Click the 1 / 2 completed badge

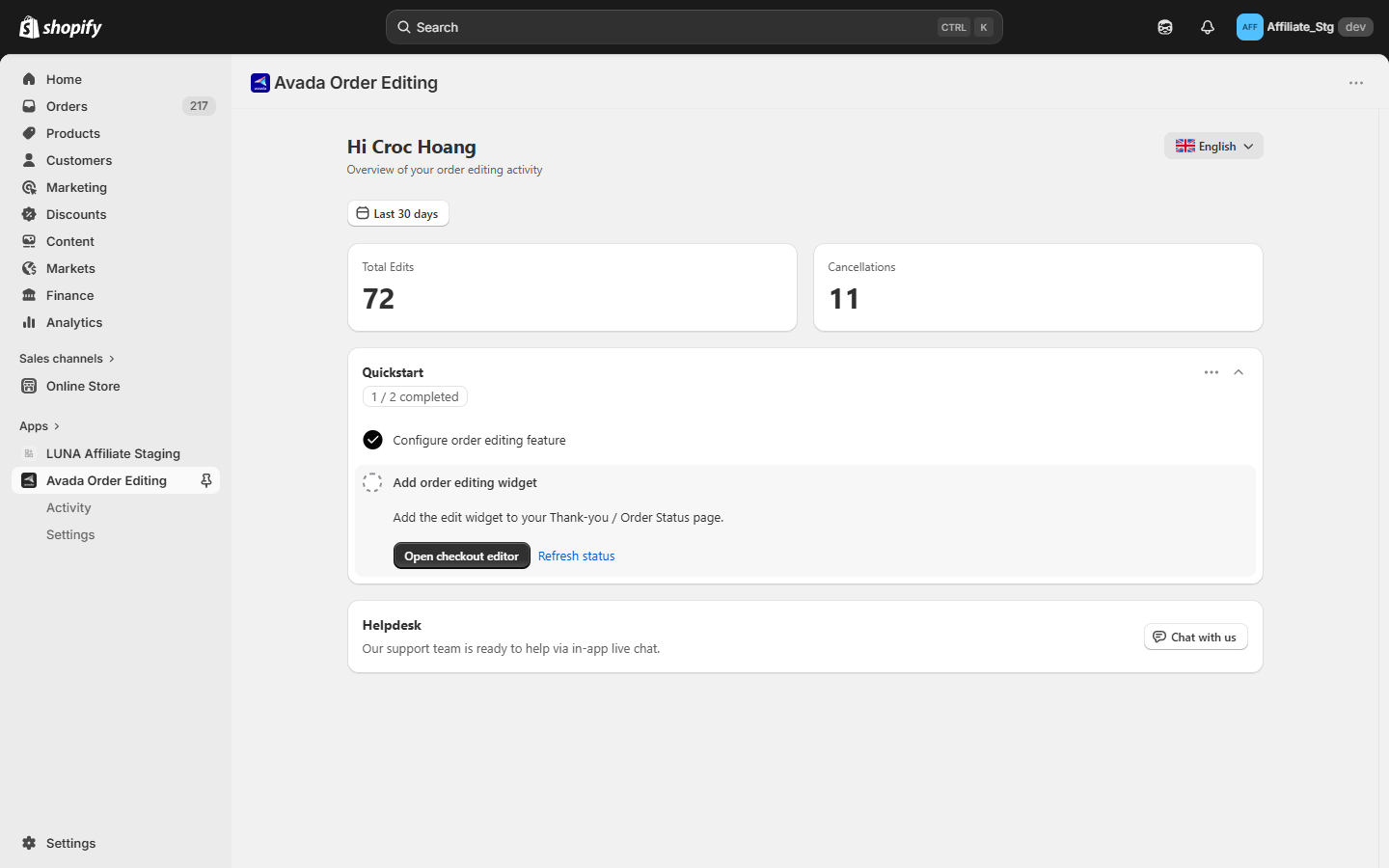415,396
